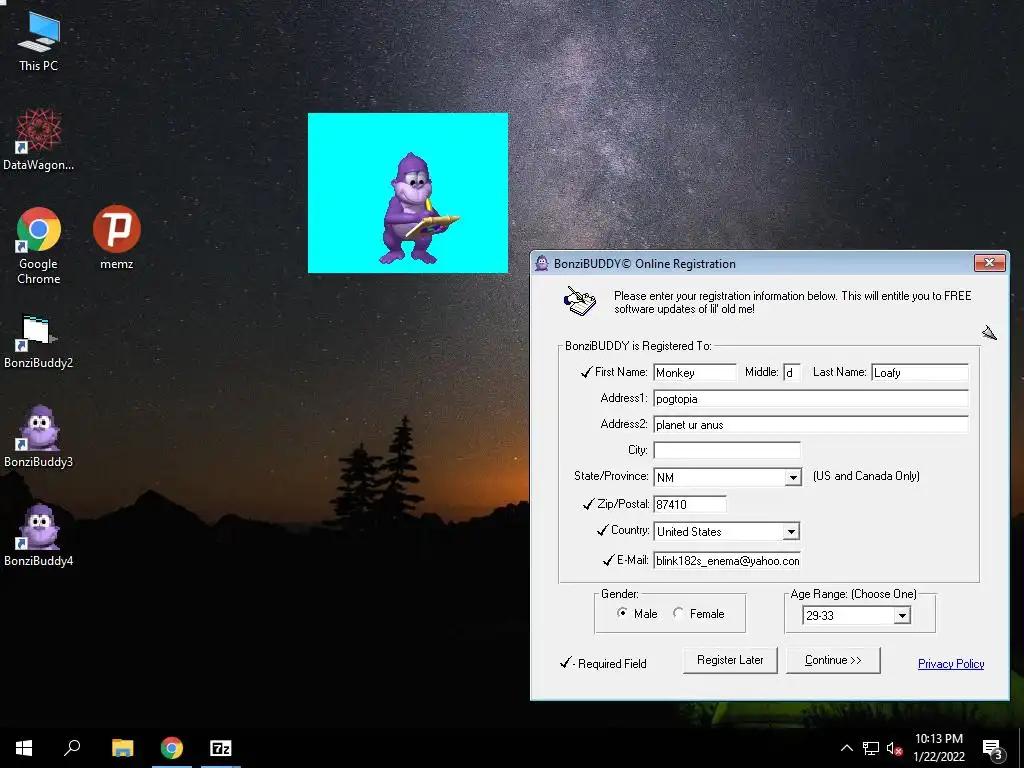Image resolution: width=1024 pixels, height=768 pixels.
Task: Open File Explorer from the taskbar
Action: click(x=122, y=748)
